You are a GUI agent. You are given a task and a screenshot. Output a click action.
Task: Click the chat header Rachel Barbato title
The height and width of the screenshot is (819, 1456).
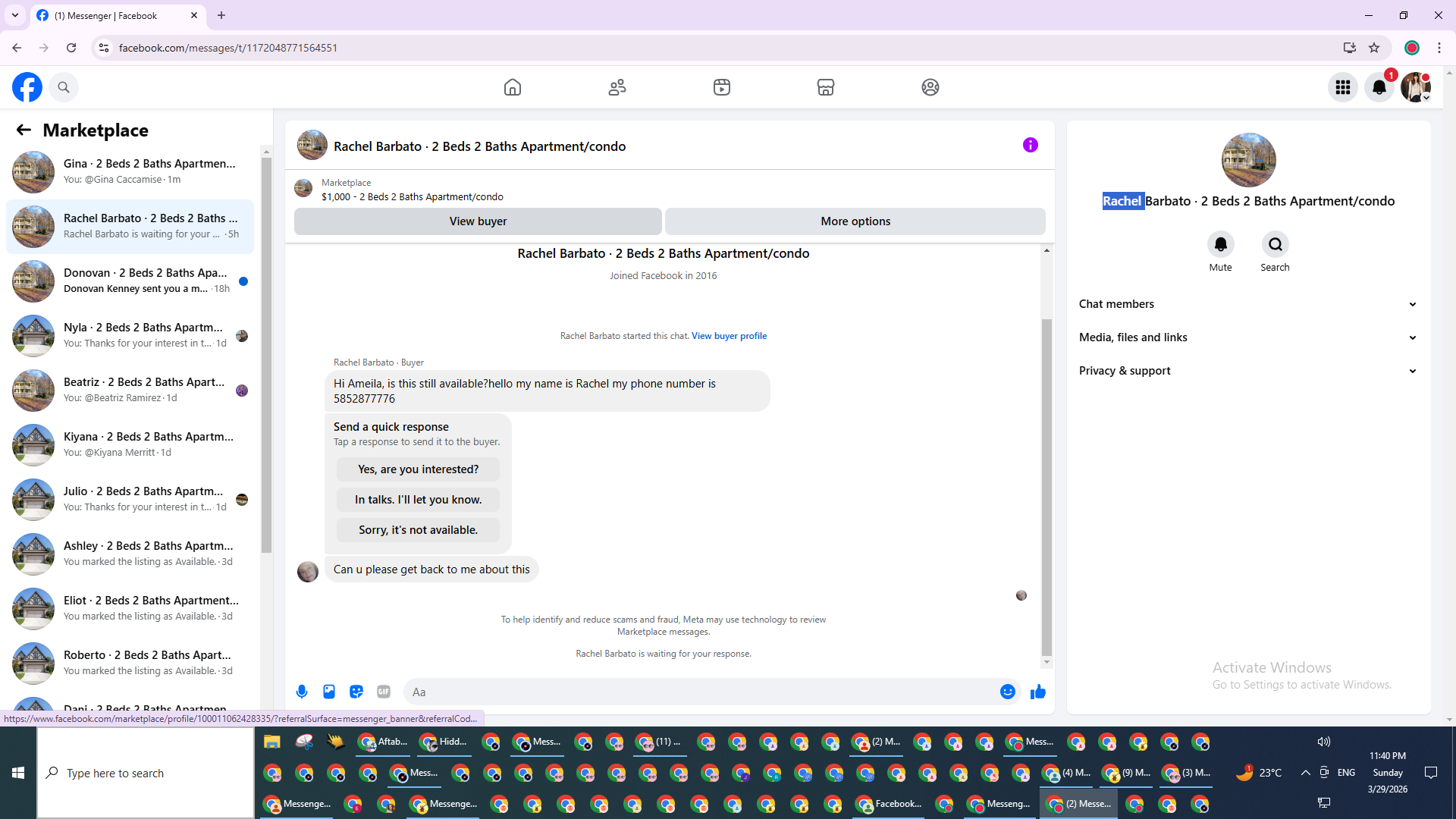pos(479,146)
